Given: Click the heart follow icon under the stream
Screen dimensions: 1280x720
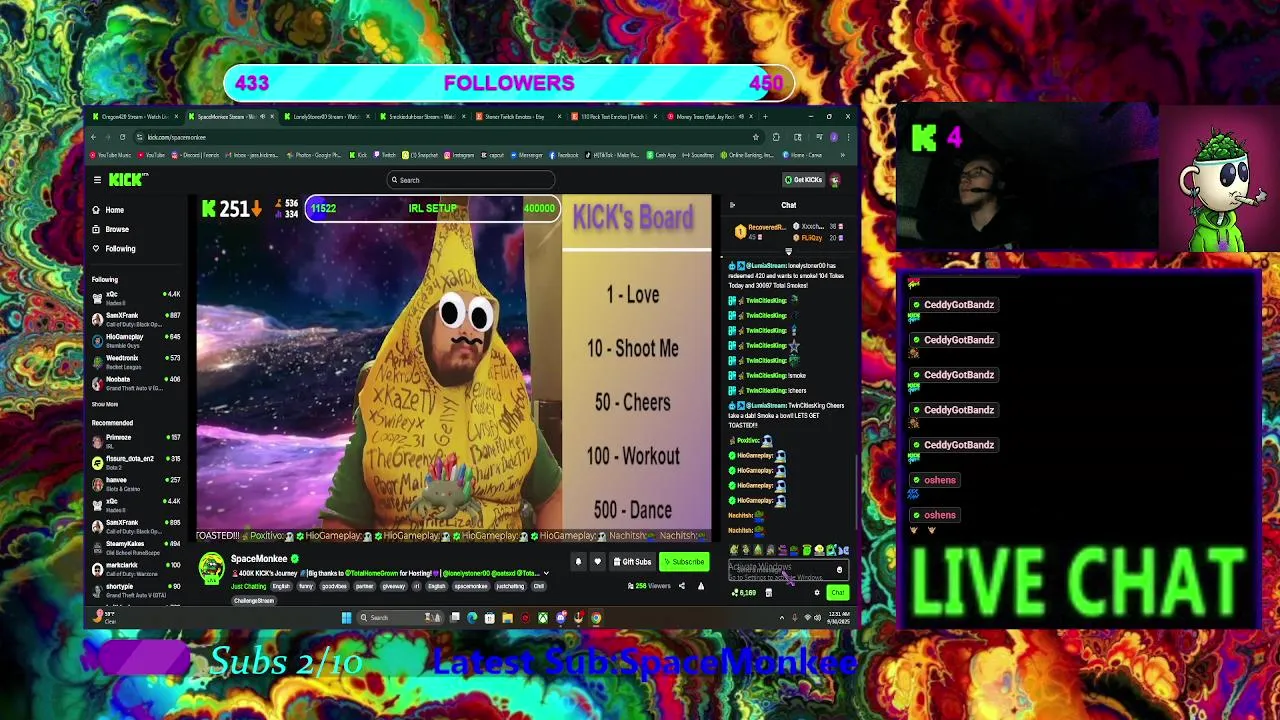Looking at the screenshot, I should click(597, 562).
